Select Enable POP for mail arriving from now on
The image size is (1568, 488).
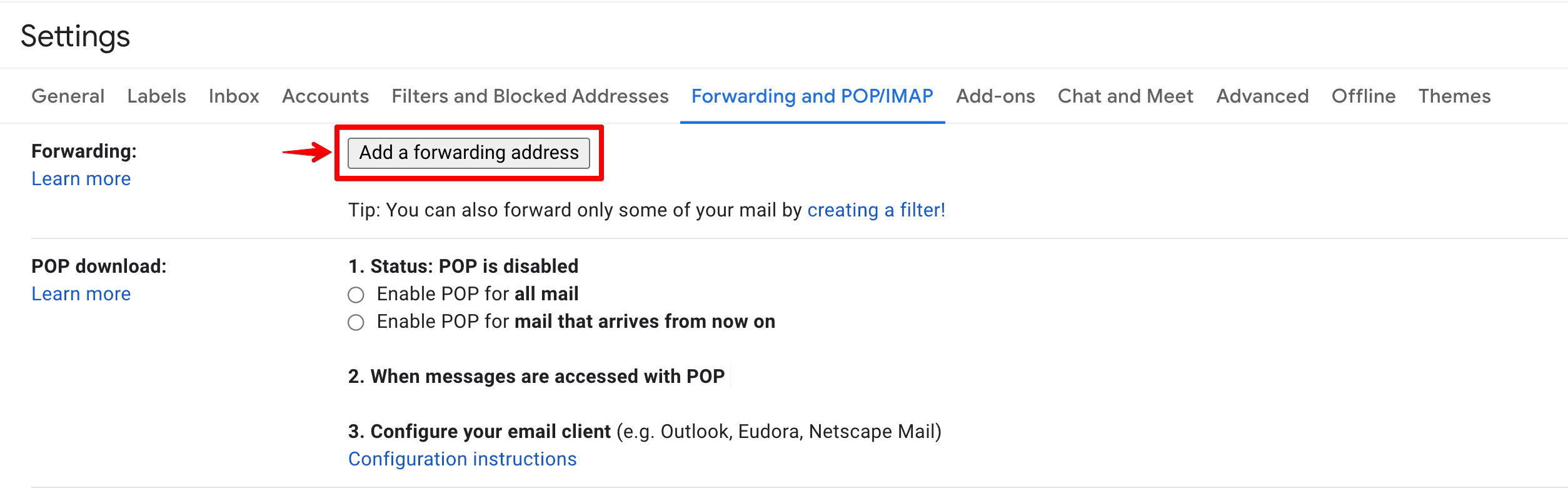[x=356, y=322]
